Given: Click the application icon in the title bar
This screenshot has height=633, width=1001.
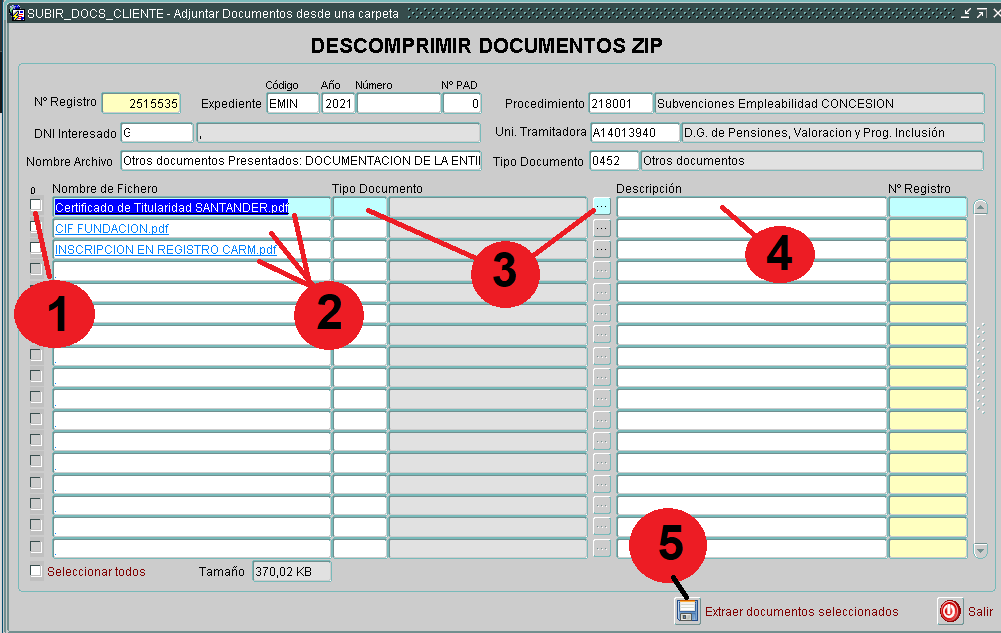Looking at the screenshot, I should pyautogui.click(x=16, y=14).
